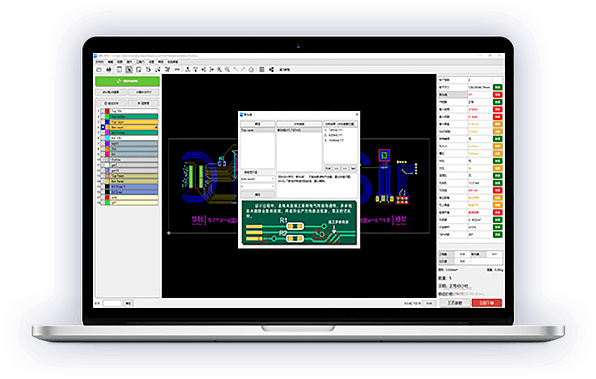Toggle the checkbox of the Top Silk layer

pyautogui.click(x=103, y=111)
